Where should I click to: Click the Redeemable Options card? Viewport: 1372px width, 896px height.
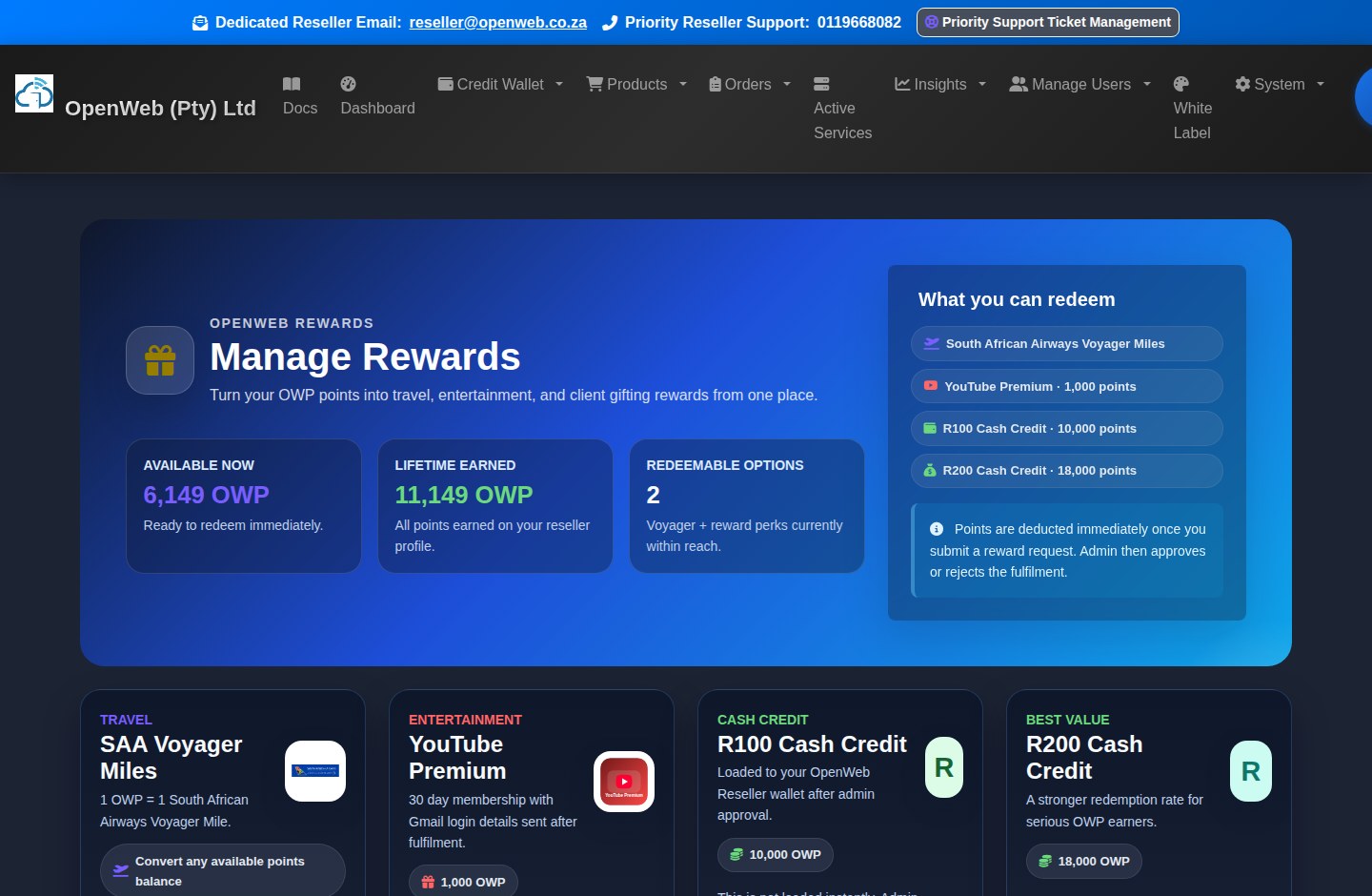click(x=747, y=506)
